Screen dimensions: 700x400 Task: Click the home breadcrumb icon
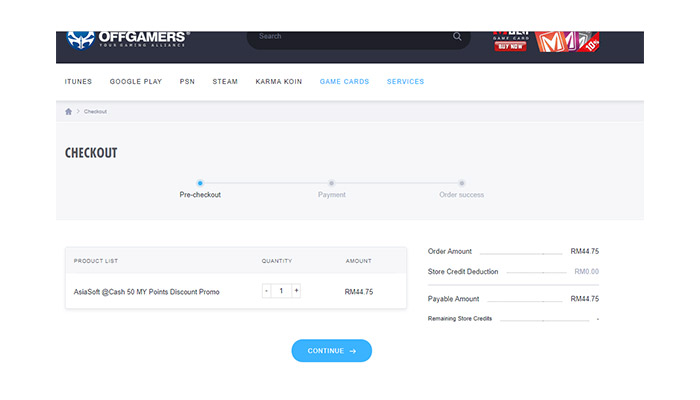click(68, 112)
